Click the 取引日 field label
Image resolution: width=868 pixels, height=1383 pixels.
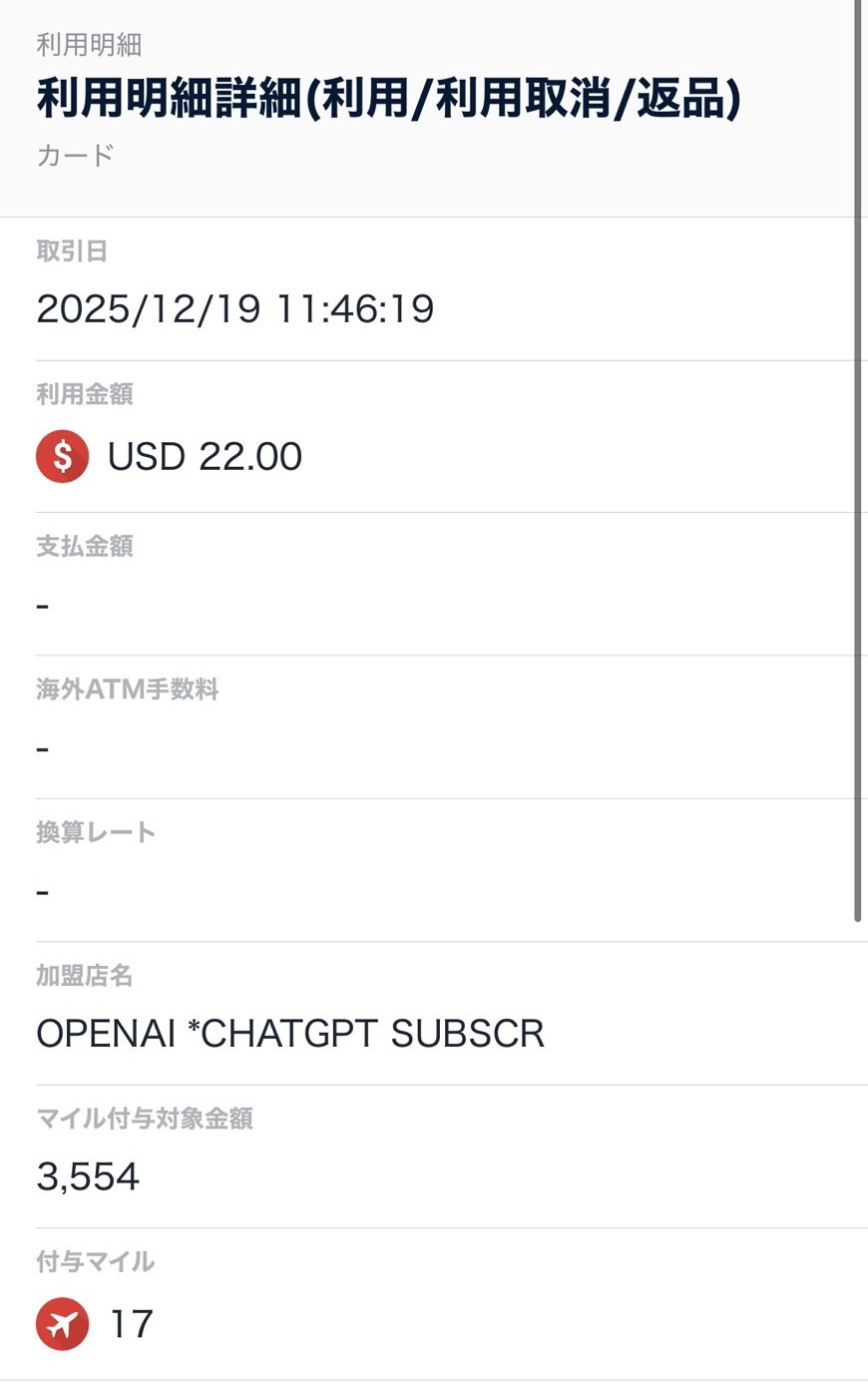coord(72,251)
